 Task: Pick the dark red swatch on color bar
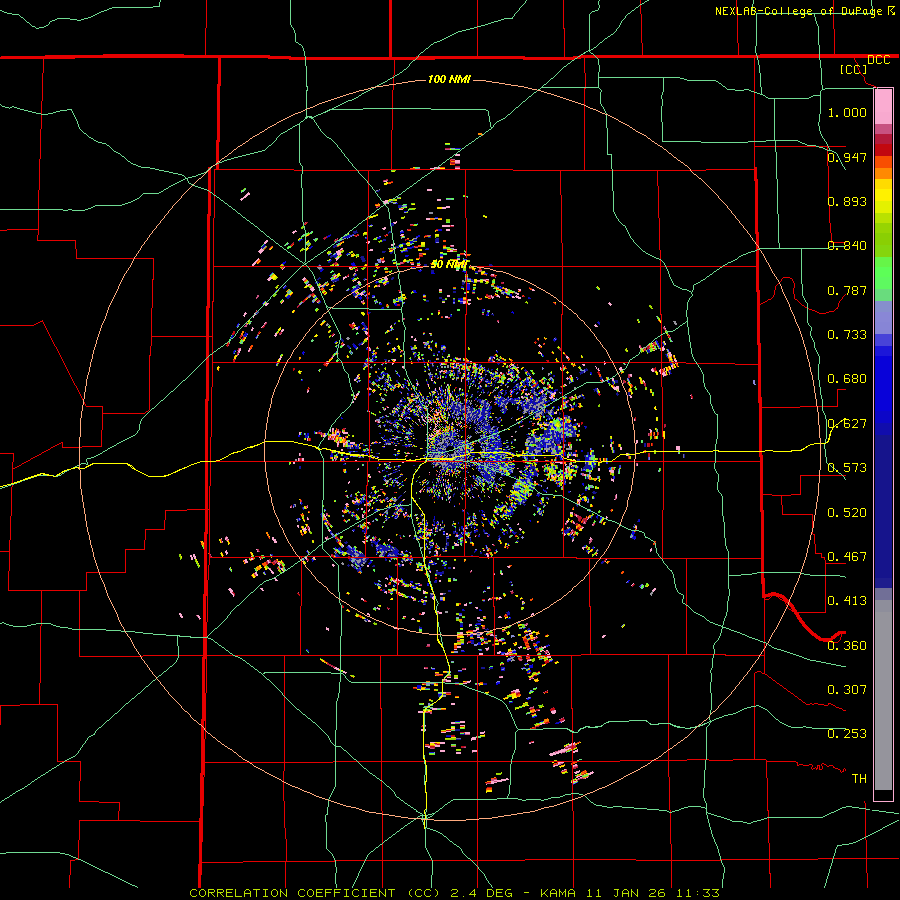click(x=883, y=149)
